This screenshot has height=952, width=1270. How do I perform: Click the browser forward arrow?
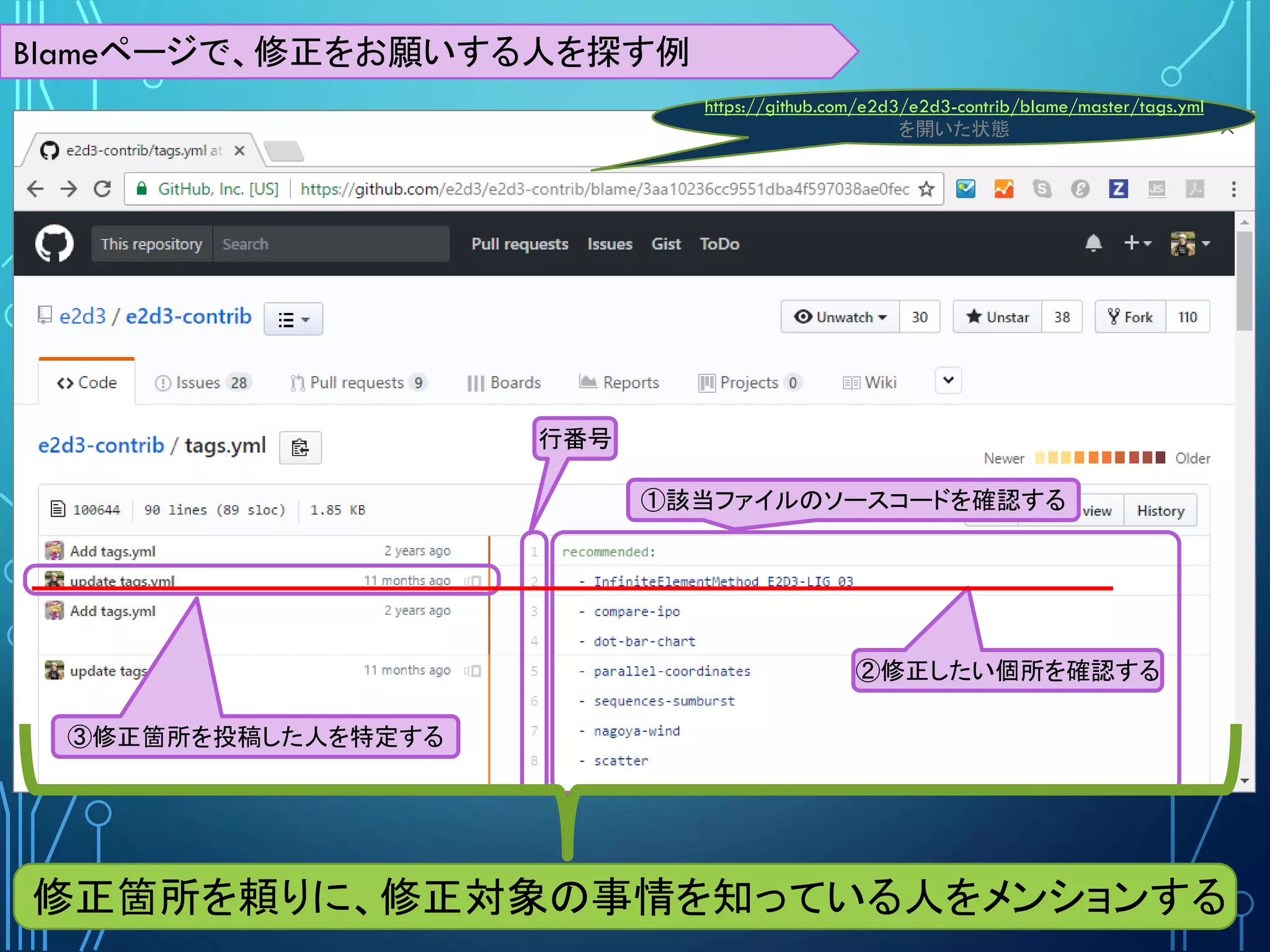pos(69,189)
